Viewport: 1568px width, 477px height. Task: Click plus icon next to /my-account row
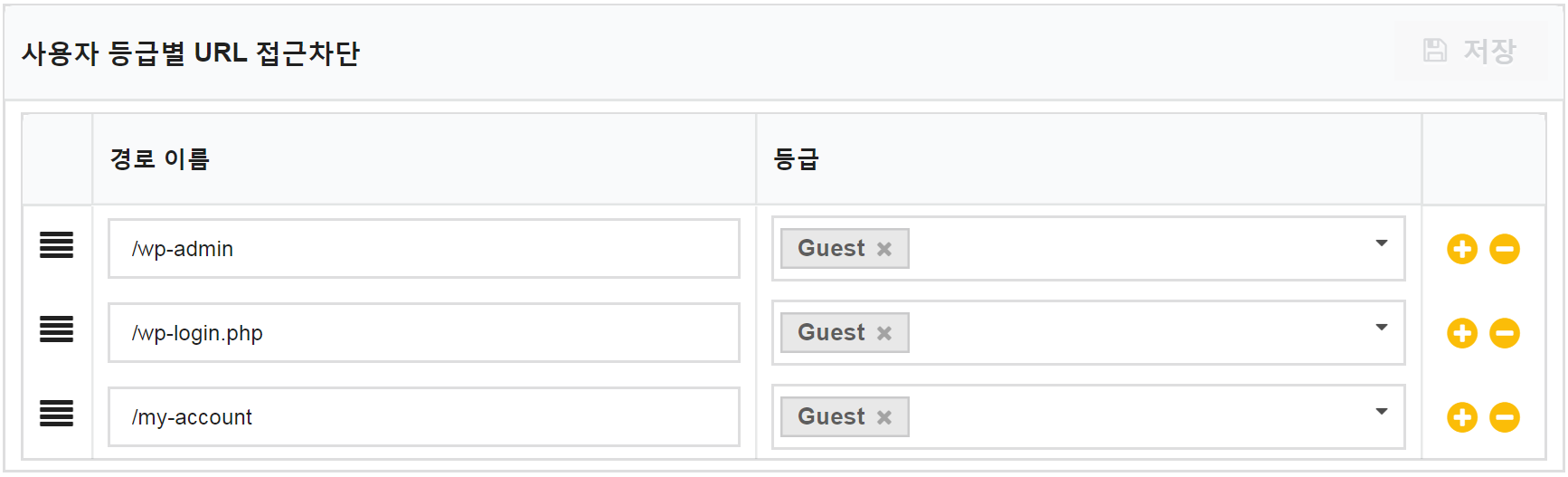coord(1461,417)
